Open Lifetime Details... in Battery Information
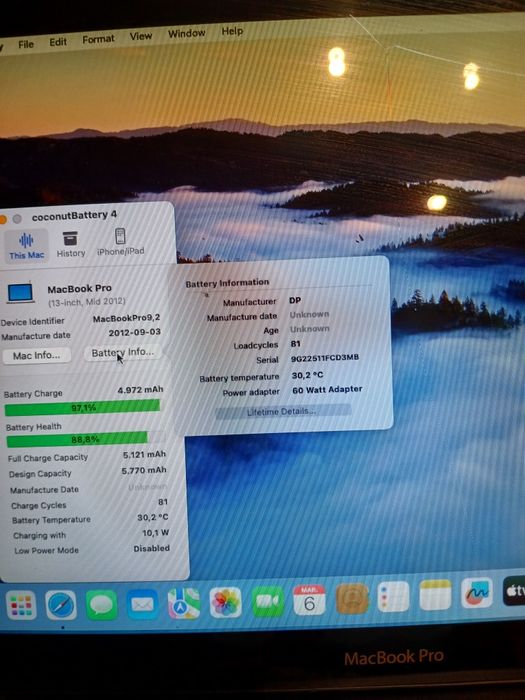This screenshot has height=700, width=525. [x=283, y=411]
